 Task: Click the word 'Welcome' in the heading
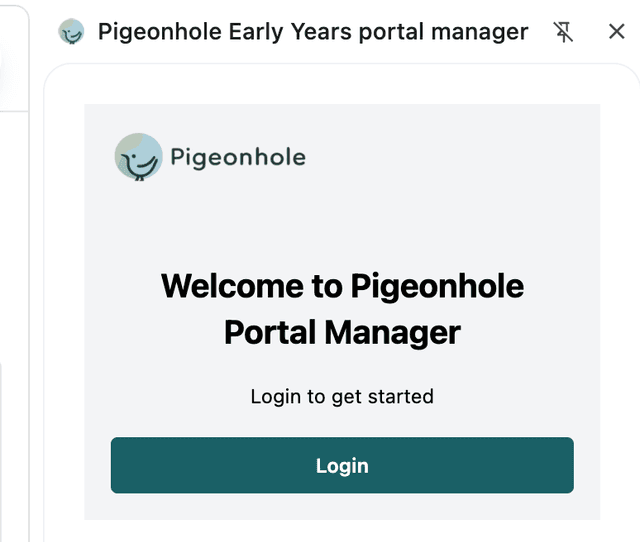pyautogui.click(x=232, y=286)
